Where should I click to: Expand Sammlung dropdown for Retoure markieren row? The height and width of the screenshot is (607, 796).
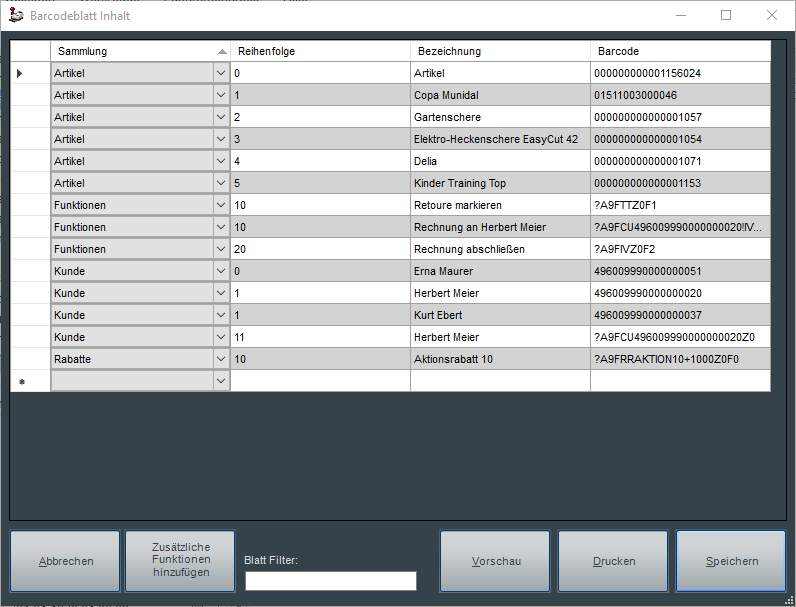(221, 205)
